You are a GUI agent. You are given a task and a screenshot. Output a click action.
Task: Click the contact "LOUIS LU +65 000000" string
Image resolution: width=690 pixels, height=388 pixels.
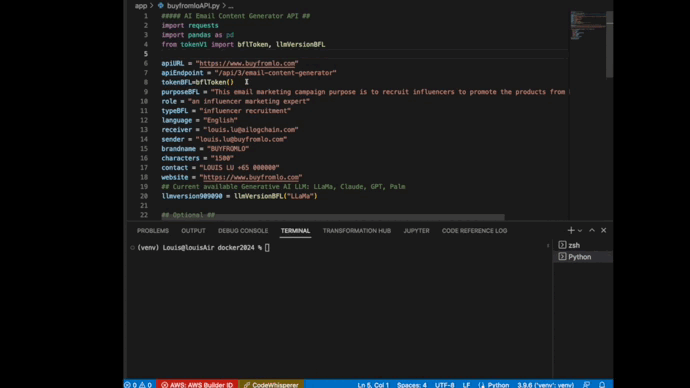click(x=239, y=168)
